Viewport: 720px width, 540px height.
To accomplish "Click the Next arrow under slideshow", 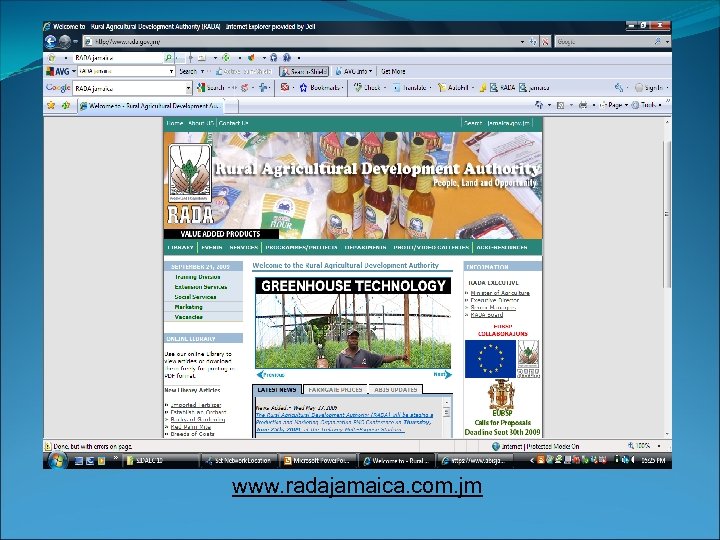I will point(443,375).
